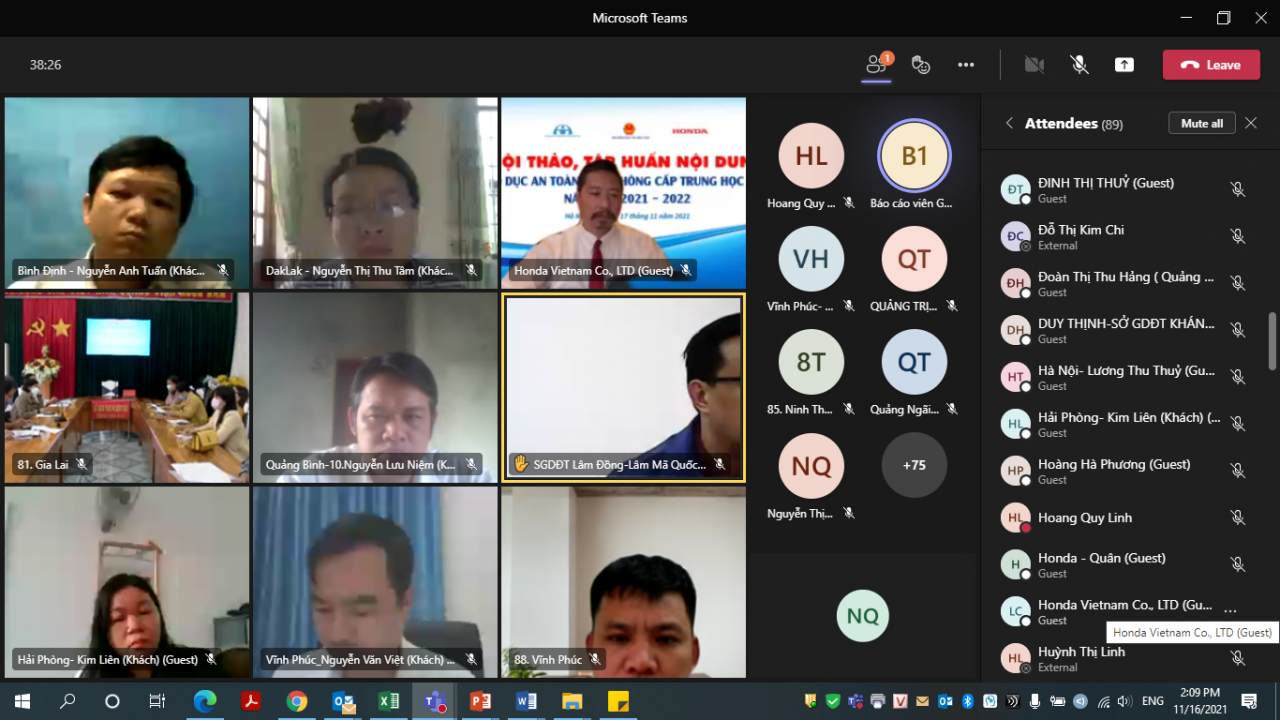Open the participants panel icon
Viewport: 1280px width, 720px height.
876,65
